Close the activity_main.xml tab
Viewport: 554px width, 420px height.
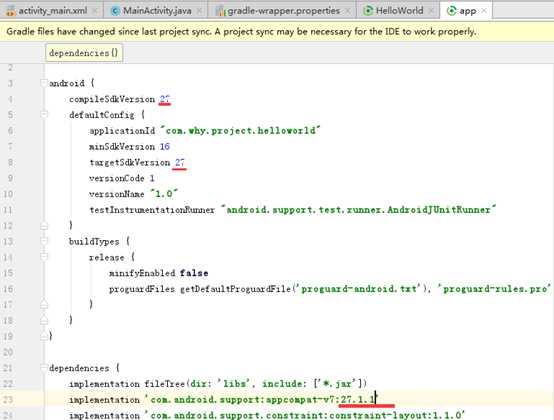(95, 11)
